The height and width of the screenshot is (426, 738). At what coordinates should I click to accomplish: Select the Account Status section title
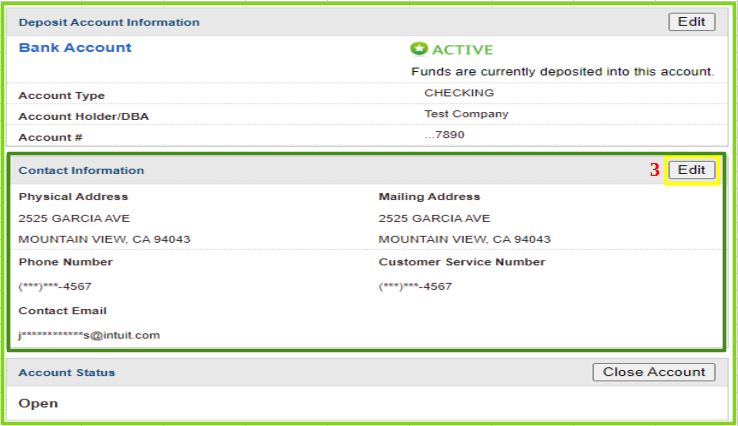67,372
